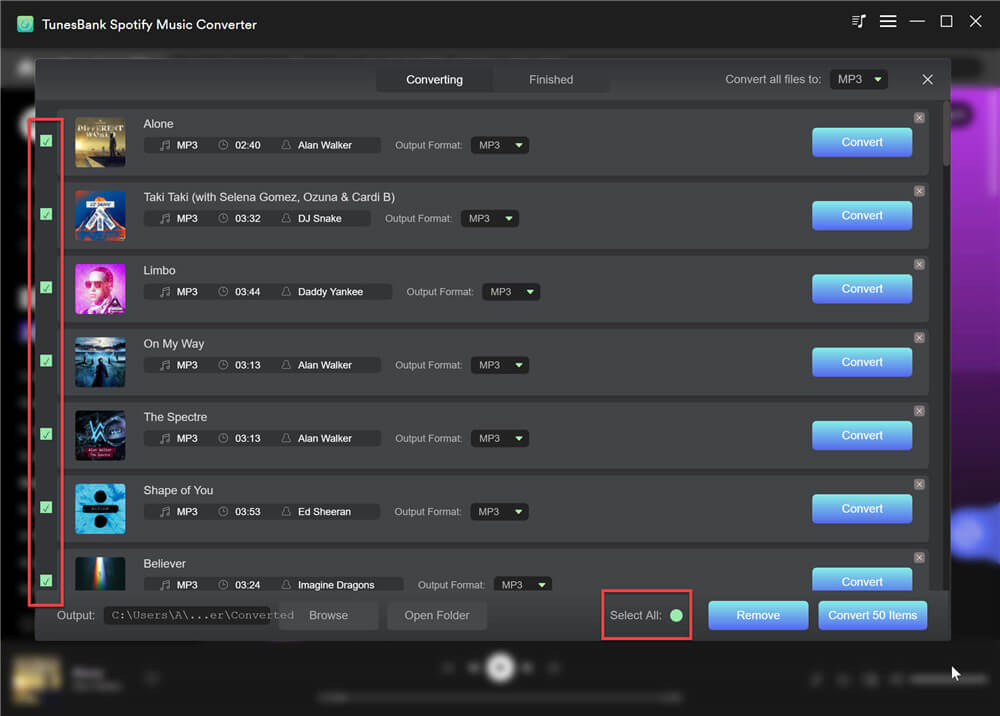This screenshot has height=716, width=1000.
Task: Open Convert all files to MP3 dropdown
Action: pyautogui.click(x=858, y=79)
